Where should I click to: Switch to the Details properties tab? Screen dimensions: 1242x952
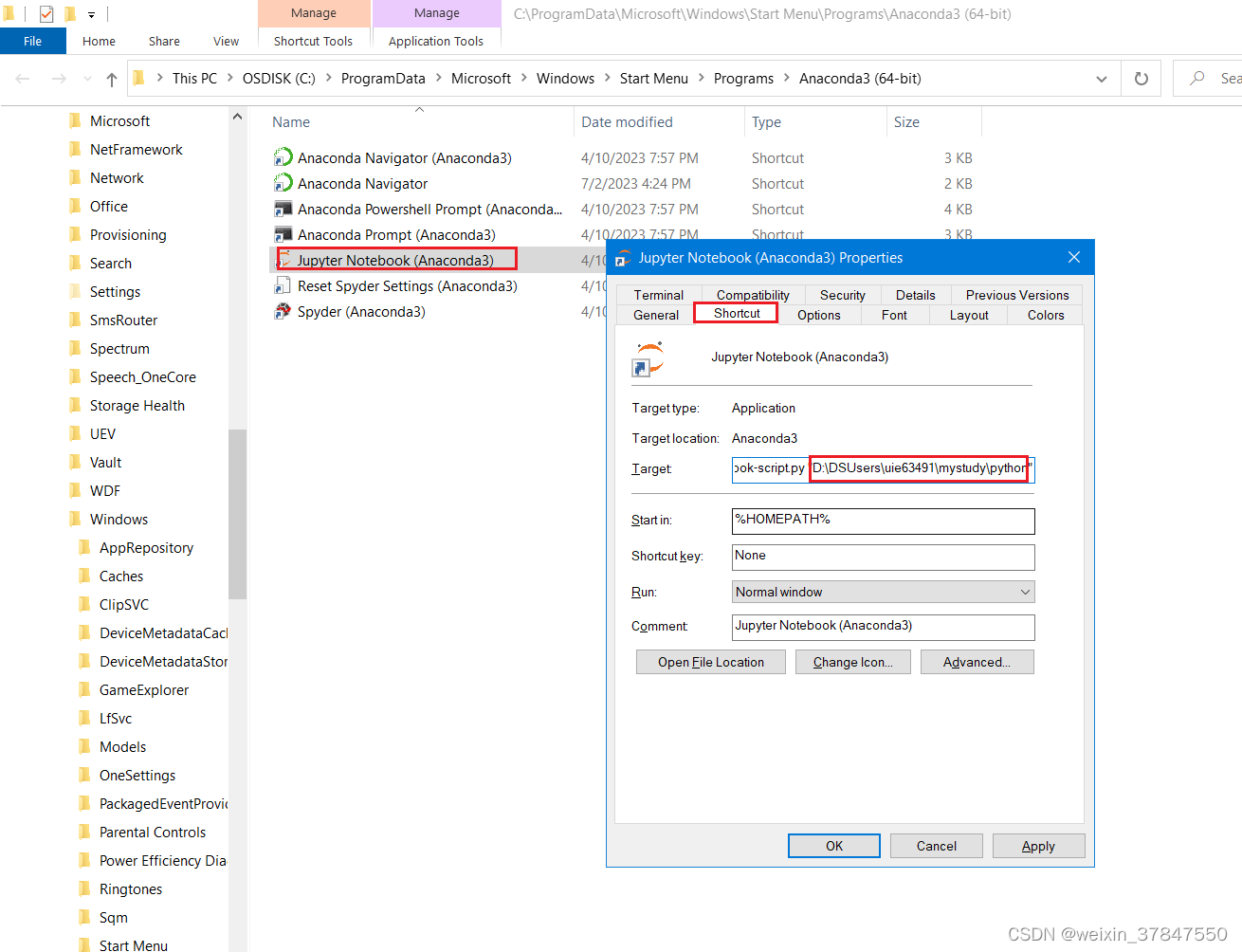pyautogui.click(x=916, y=295)
